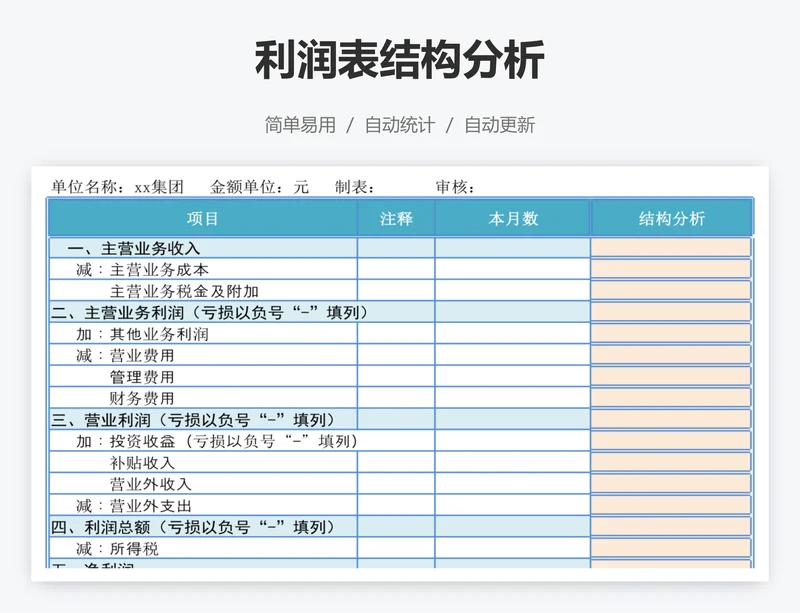Select 注释 cell for 其他业务利润 row
This screenshot has width=800, height=613.
coord(396,333)
